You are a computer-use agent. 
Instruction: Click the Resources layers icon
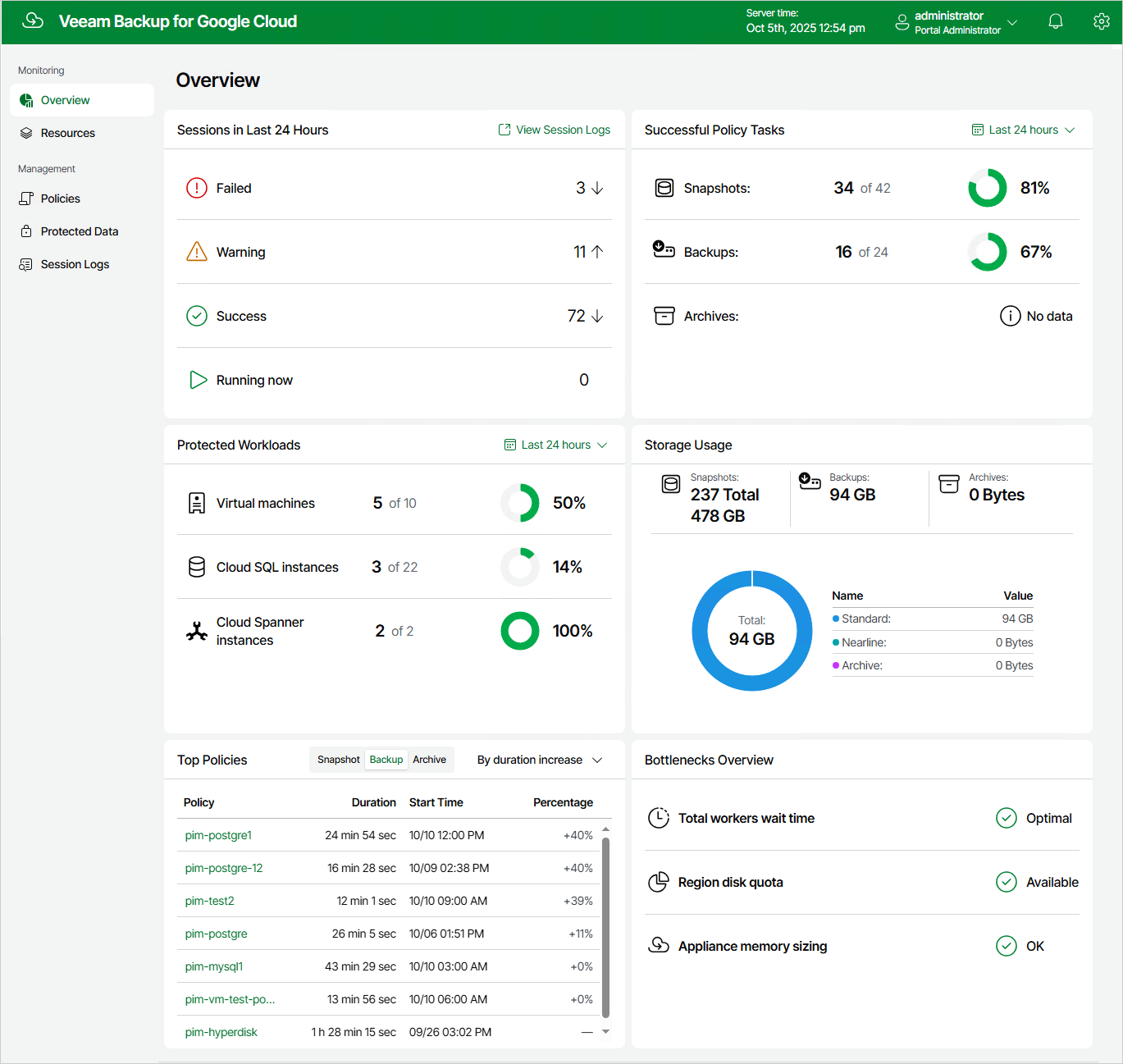coord(26,133)
